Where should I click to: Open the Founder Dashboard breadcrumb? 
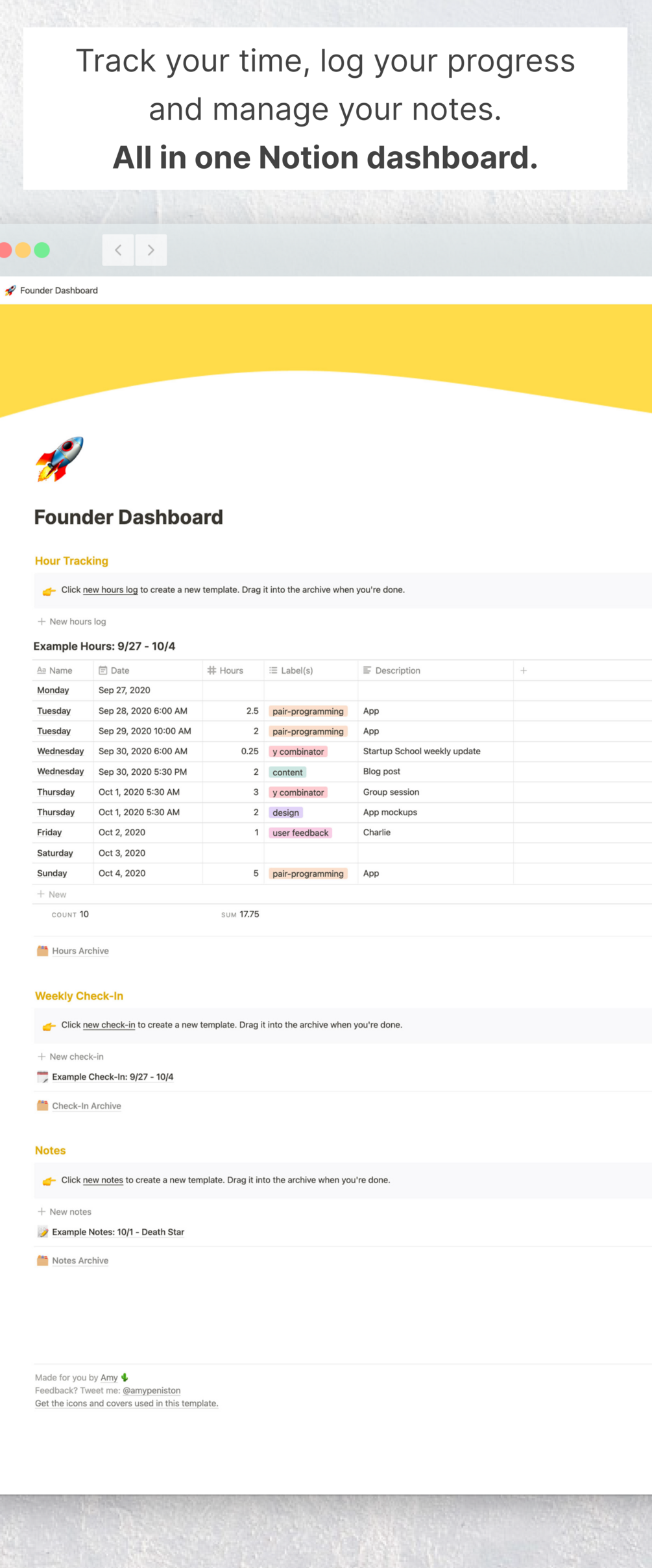(58, 291)
